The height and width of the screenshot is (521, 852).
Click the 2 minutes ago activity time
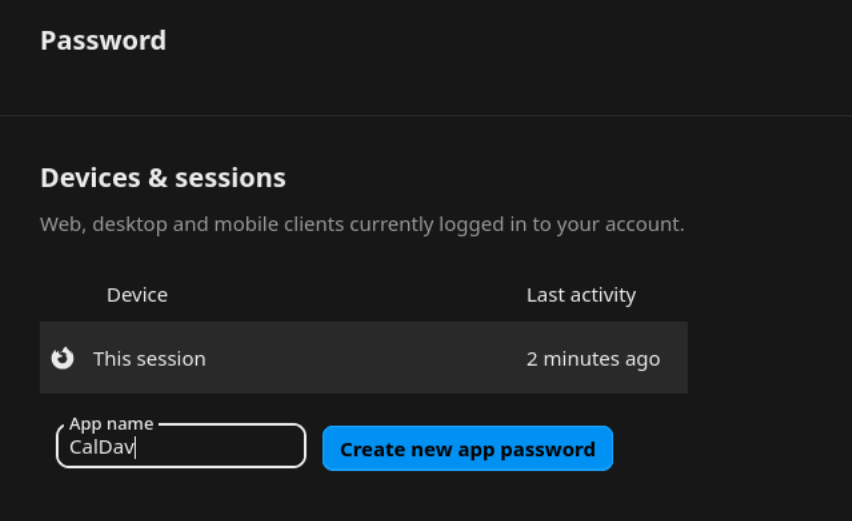[593, 359]
